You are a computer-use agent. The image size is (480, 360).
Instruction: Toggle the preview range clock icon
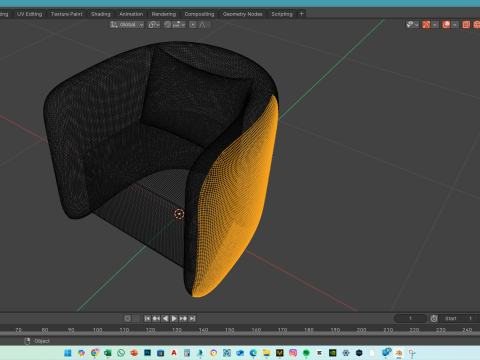[x=434, y=319]
